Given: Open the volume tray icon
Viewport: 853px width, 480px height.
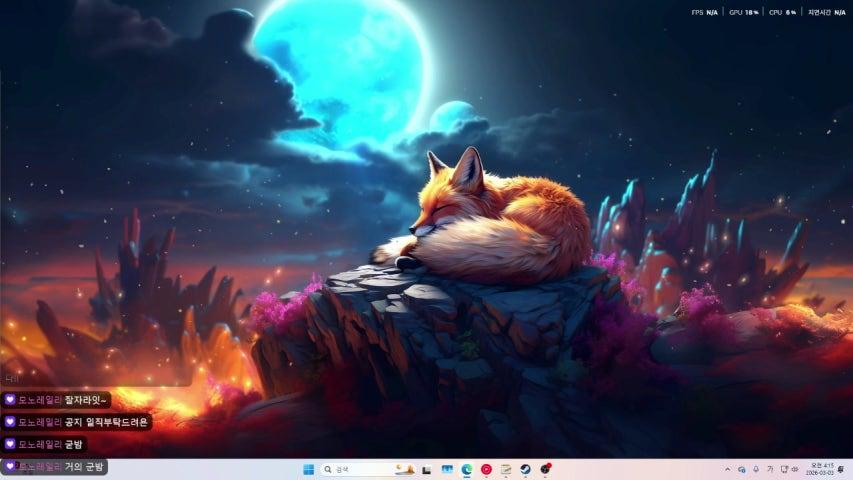Looking at the screenshot, I should 795,469.
